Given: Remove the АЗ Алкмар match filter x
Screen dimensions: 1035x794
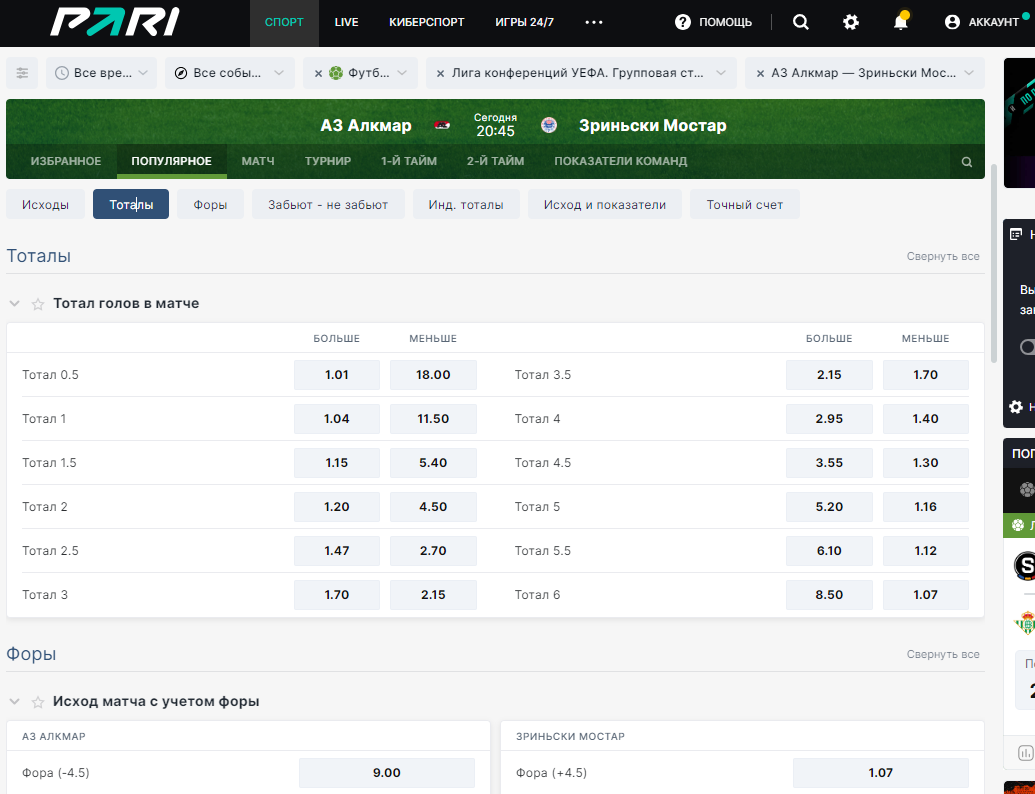Looking at the screenshot, I should pos(760,73).
